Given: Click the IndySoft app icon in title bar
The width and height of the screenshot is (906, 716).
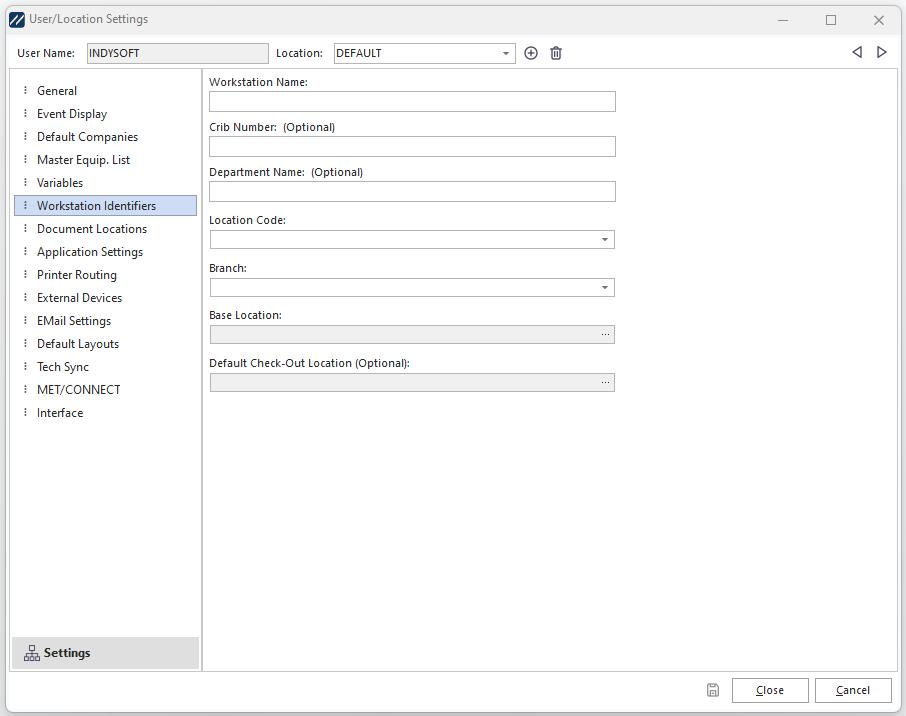Looking at the screenshot, I should [17, 20].
